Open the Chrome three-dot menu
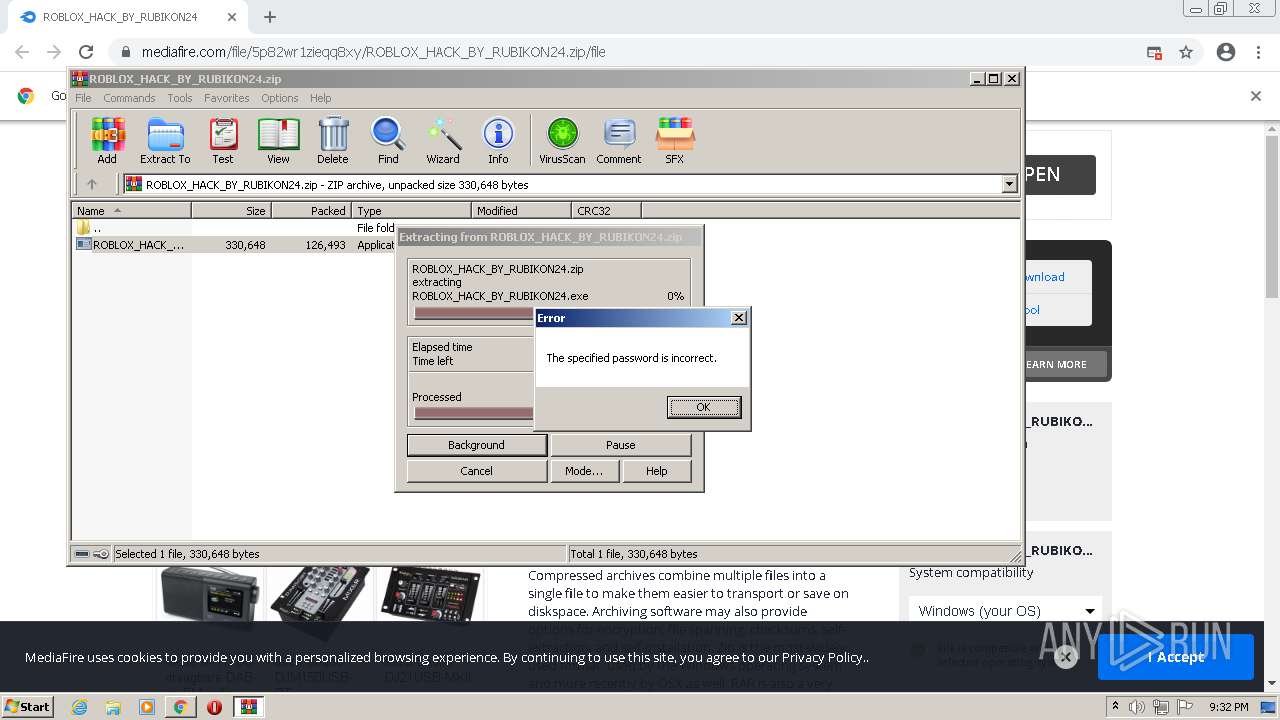 1258,52
